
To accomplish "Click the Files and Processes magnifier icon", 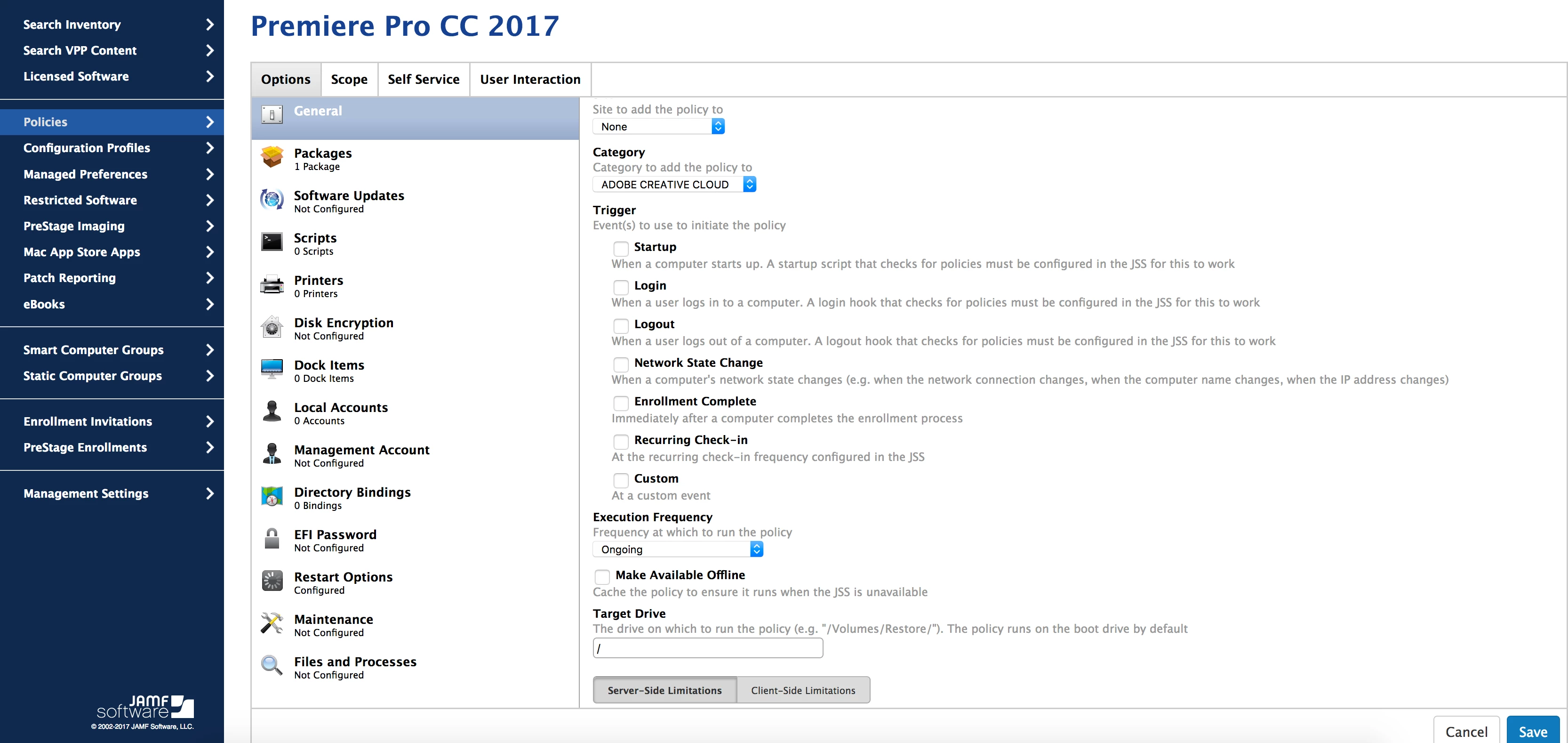I will tap(272, 666).
